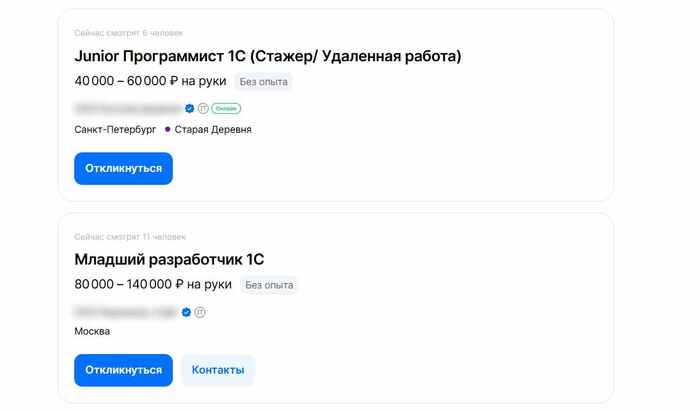Click the Санкт-Петербург location text

click(x=116, y=129)
